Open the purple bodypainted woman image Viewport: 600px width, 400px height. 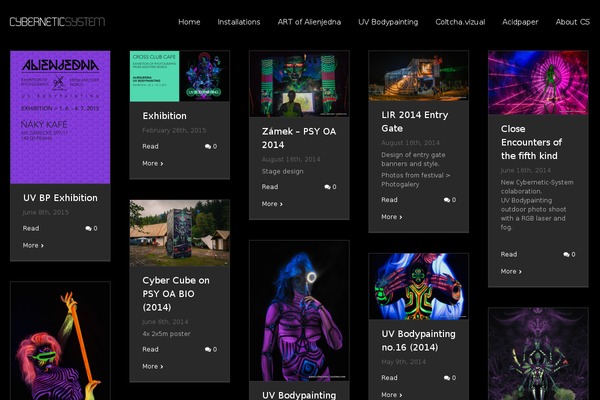(299, 310)
